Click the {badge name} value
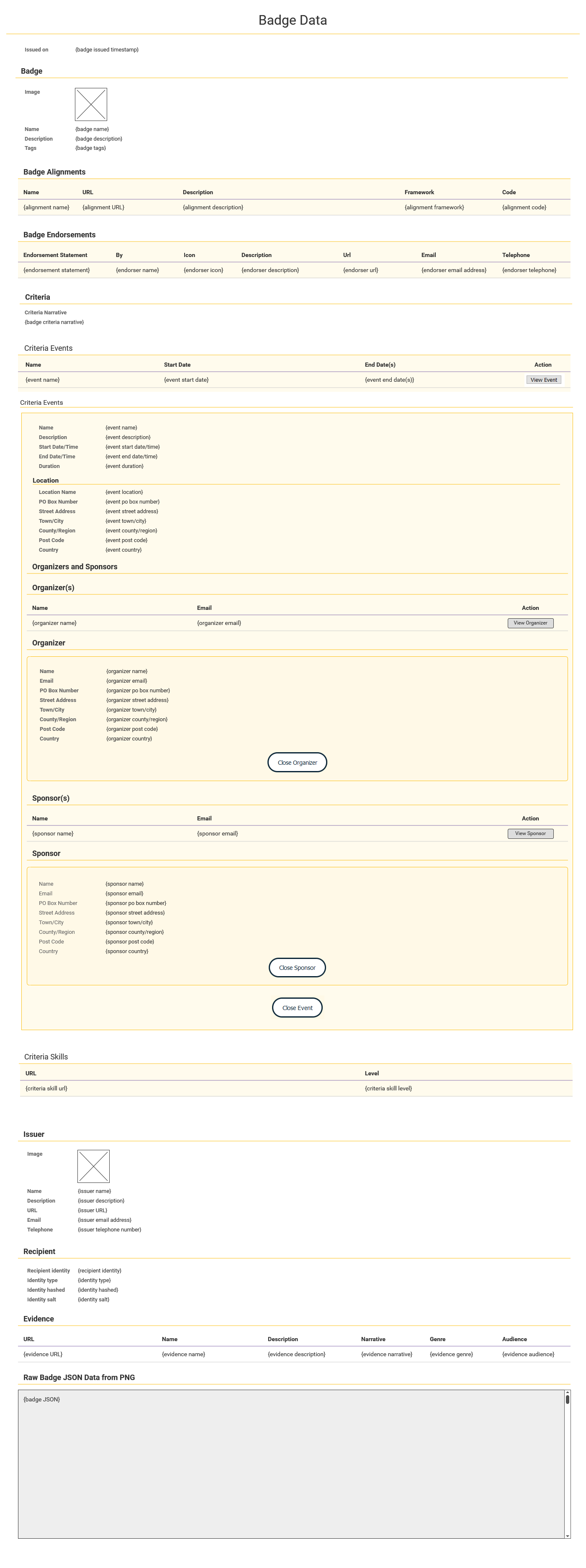Screen dimensions: 586x1568 tap(92, 129)
